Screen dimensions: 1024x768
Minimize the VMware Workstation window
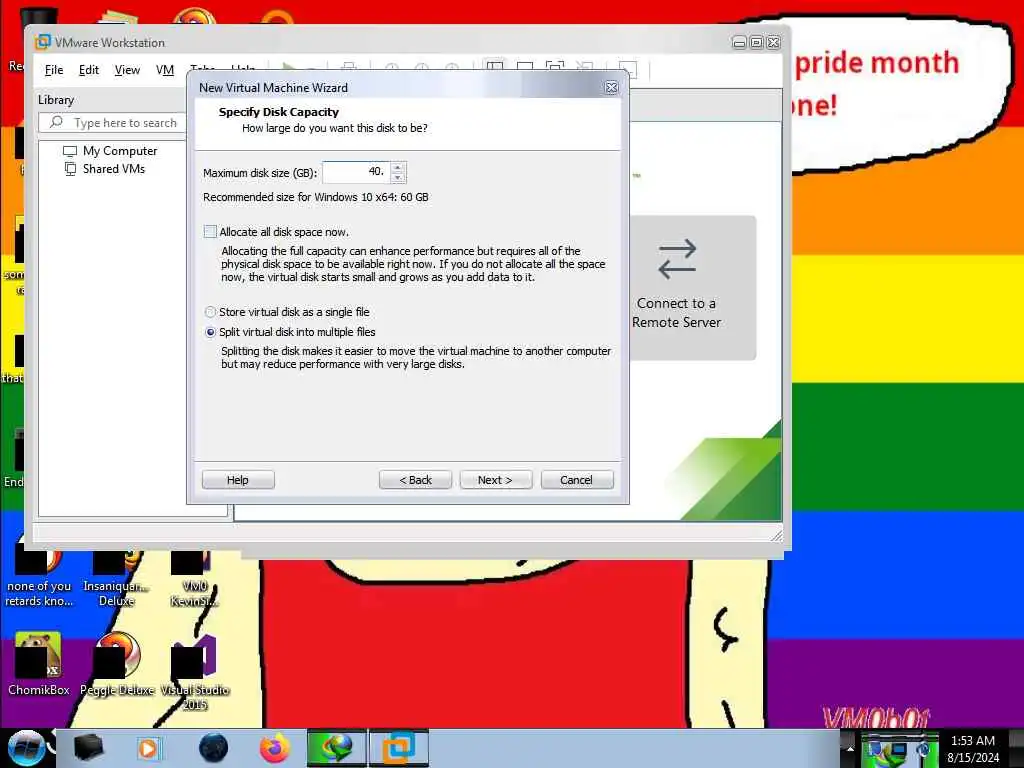[x=739, y=42]
